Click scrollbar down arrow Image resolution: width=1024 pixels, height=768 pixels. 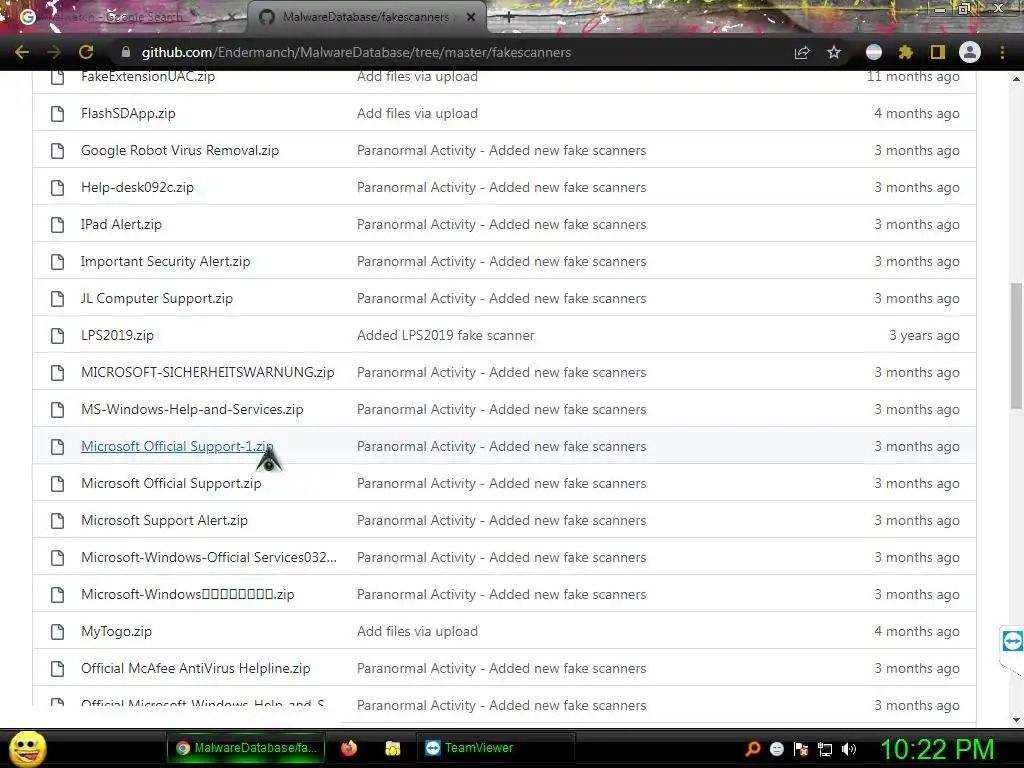pos(1016,720)
